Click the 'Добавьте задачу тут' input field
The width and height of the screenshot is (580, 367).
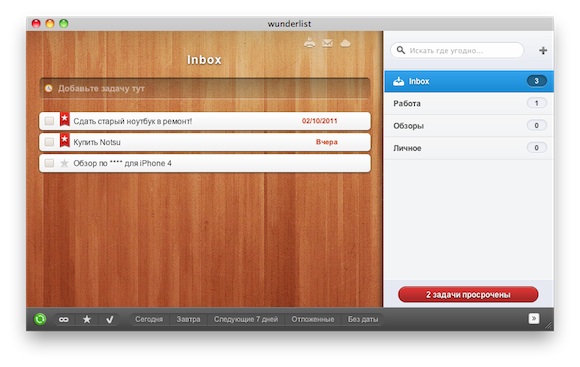[205, 88]
